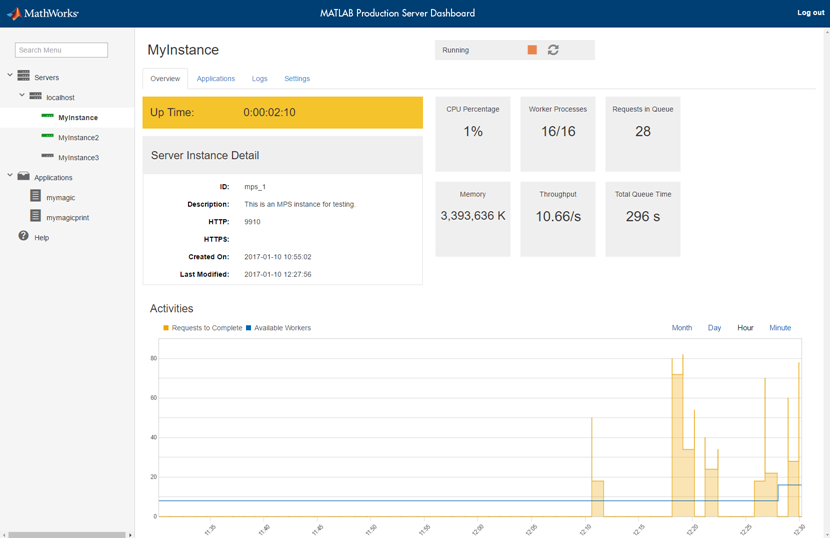Click the Servers rack icon
Screen dimensions: 830x538
pos(23,75)
